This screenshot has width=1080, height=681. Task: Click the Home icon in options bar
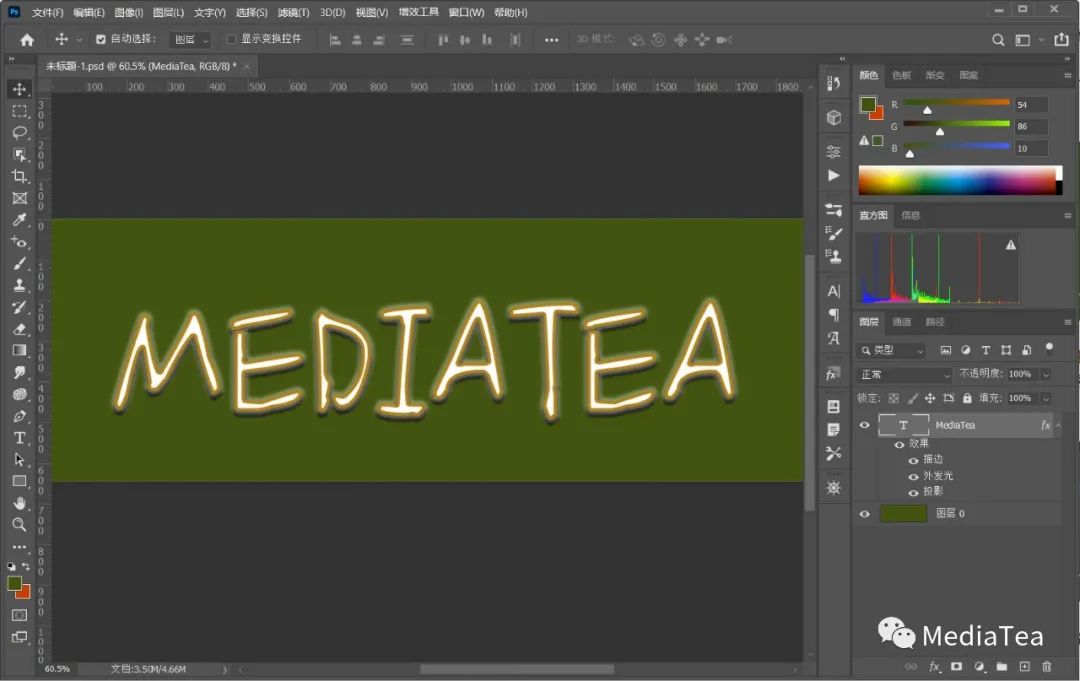pos(27,40)
